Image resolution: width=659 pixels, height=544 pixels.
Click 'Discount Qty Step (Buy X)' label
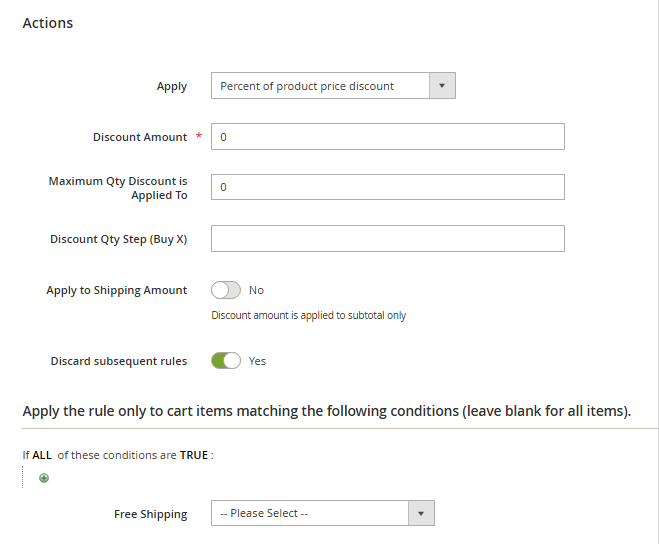(x=119, y=239)
